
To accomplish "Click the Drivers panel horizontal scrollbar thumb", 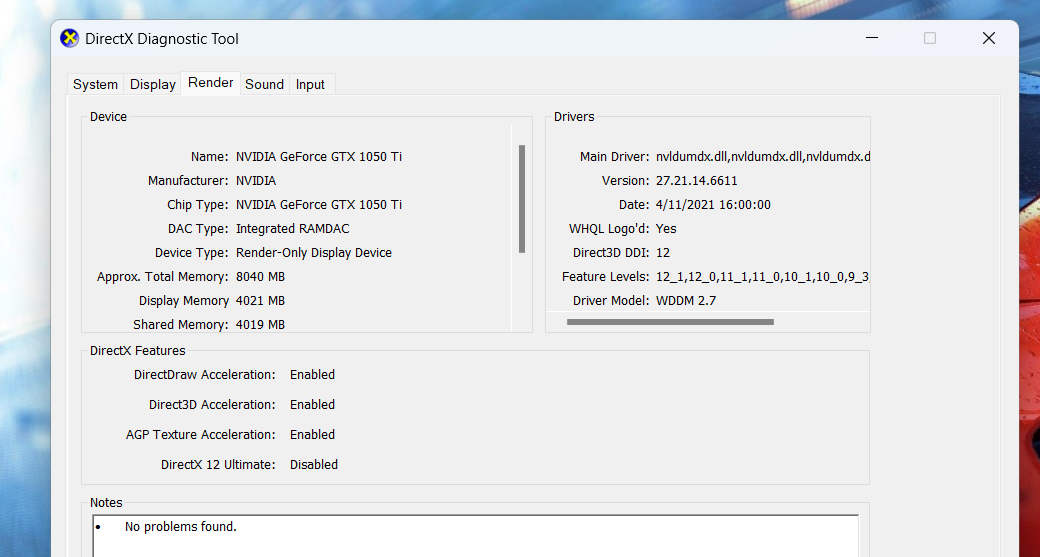I will [x=670, y=322].
